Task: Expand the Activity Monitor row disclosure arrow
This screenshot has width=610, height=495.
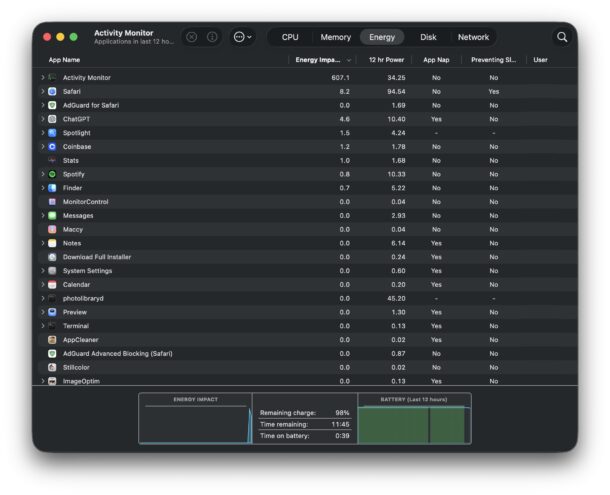Action: tap(42, 77)
